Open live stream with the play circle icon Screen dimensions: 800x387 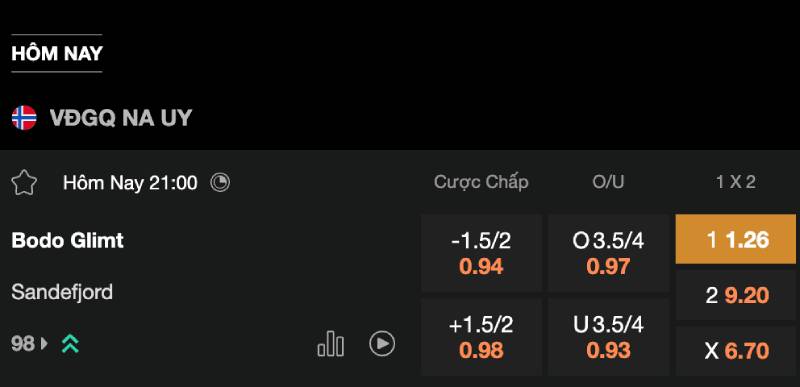click(382, 344)
